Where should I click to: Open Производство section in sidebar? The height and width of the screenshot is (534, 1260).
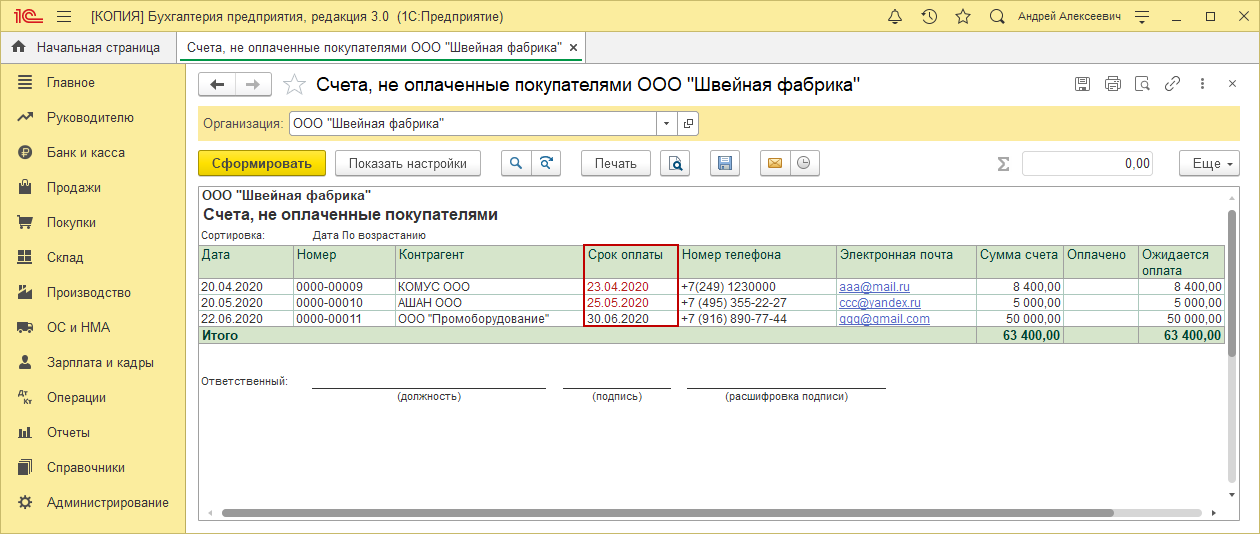(x=88, y=292)
